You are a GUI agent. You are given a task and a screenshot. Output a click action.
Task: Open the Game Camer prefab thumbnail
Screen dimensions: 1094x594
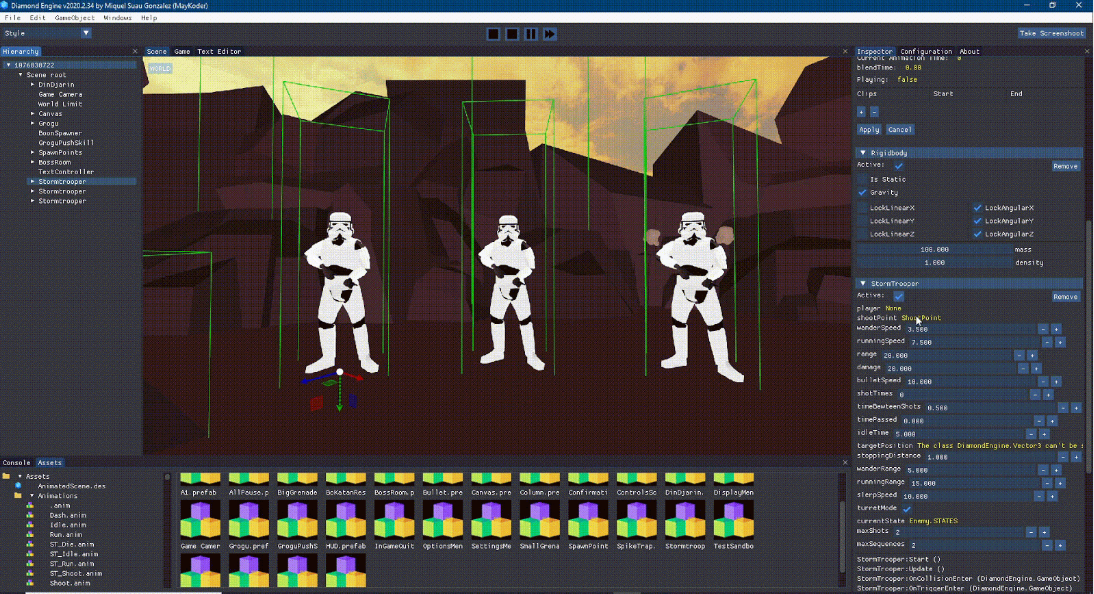(200, 520)
